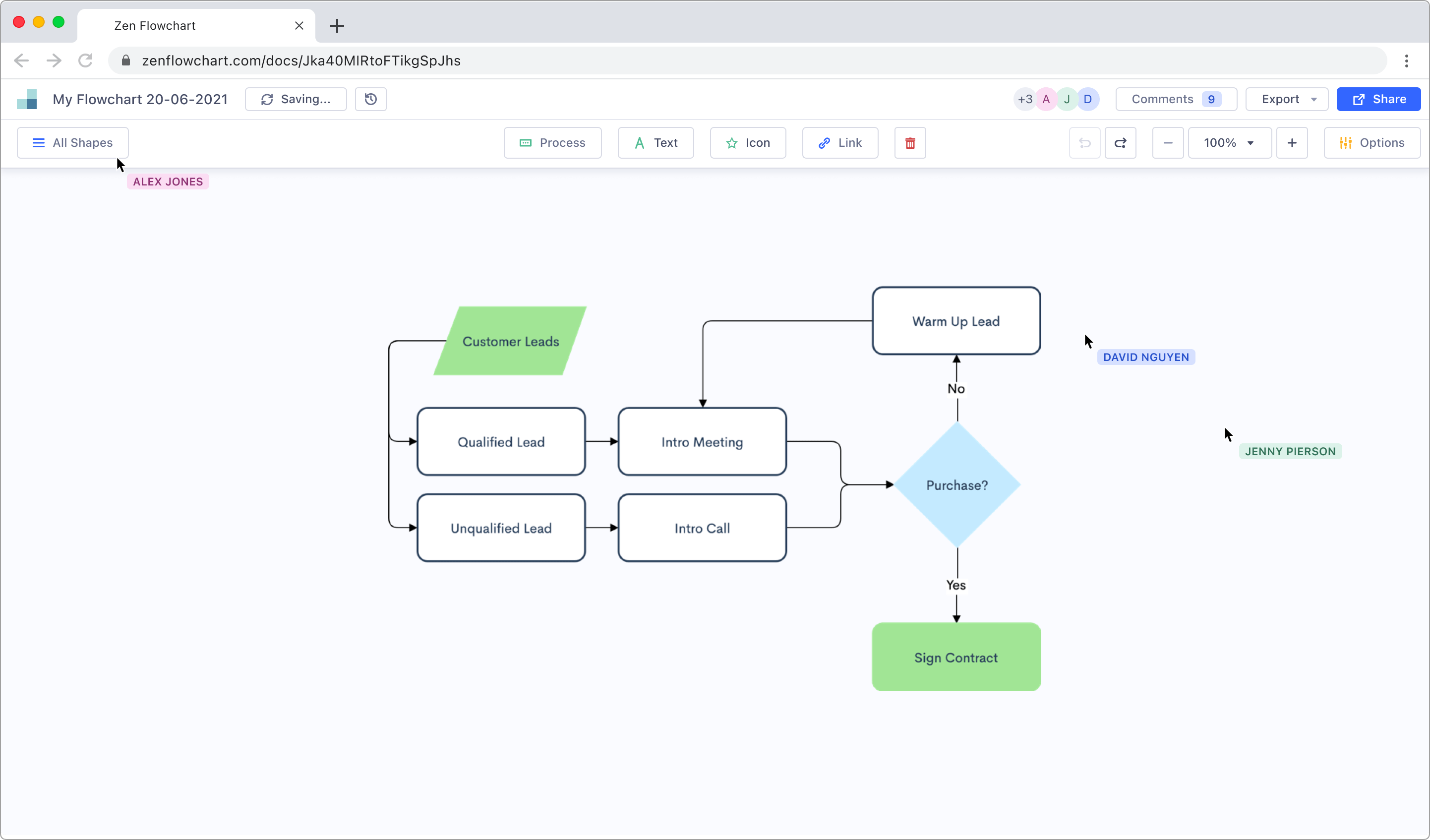Click the red trash delete icon
Viewport: 1430px width, 840px height.
pos(910,143)
